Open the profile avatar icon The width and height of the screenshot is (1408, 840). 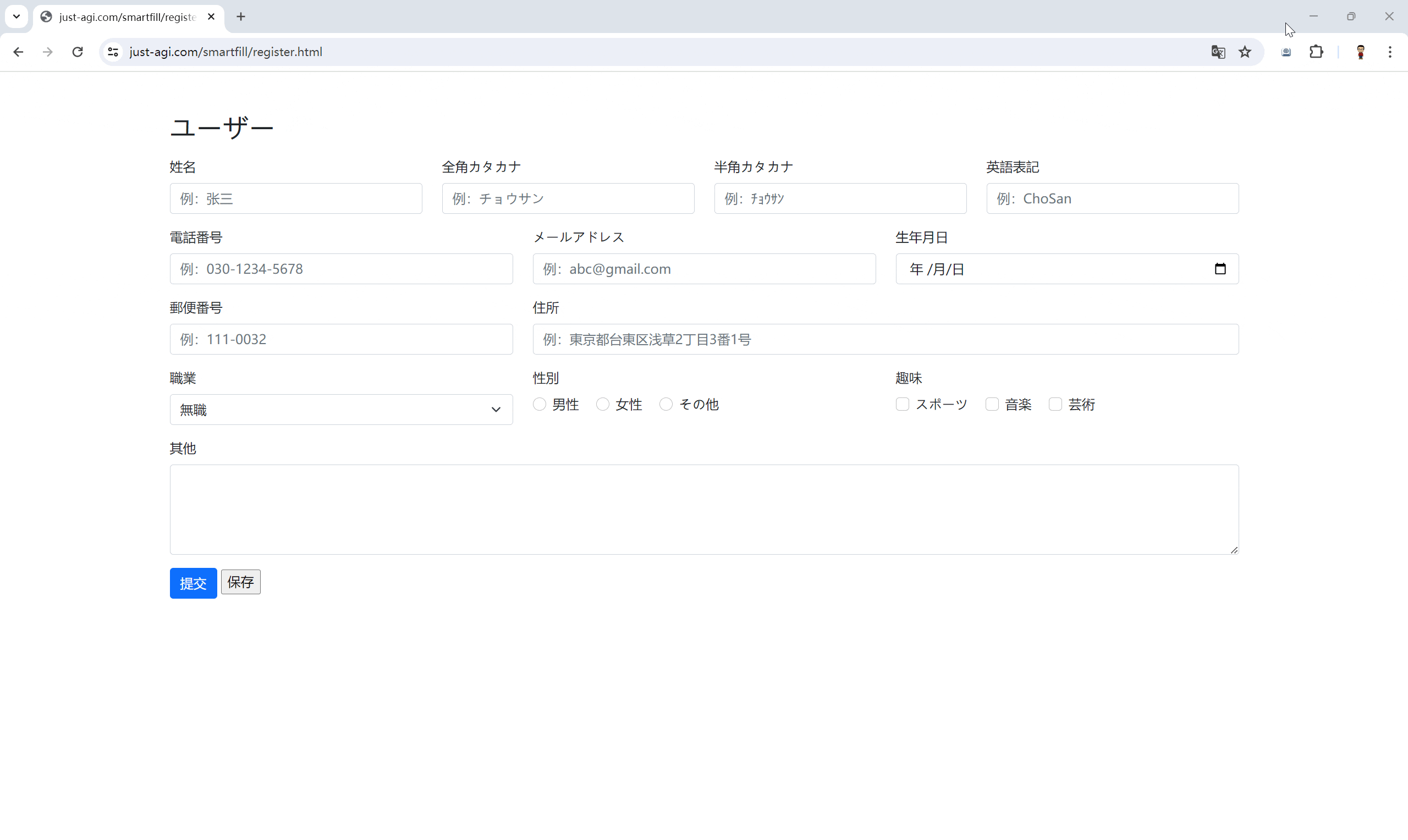(x=1361, y=52)
